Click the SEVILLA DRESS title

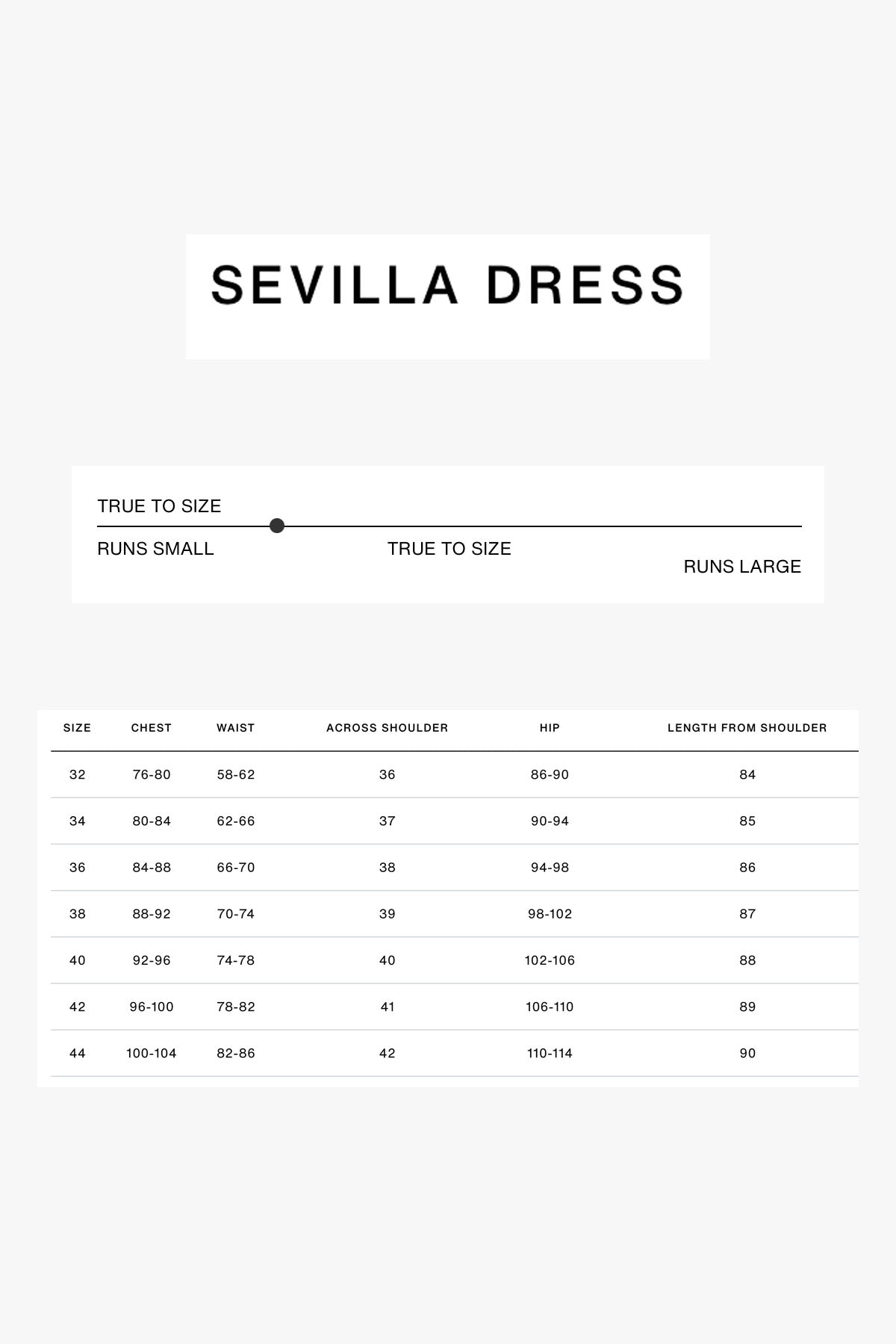447,285
